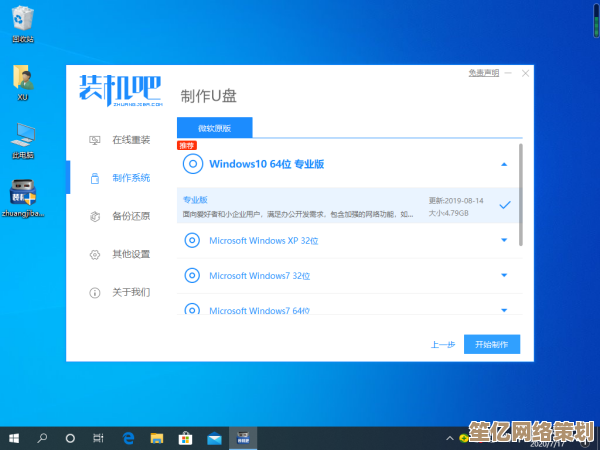Toggle the 专业版 edition checkmark
This screenshot has width=600, height=450.
pos(505,205)
